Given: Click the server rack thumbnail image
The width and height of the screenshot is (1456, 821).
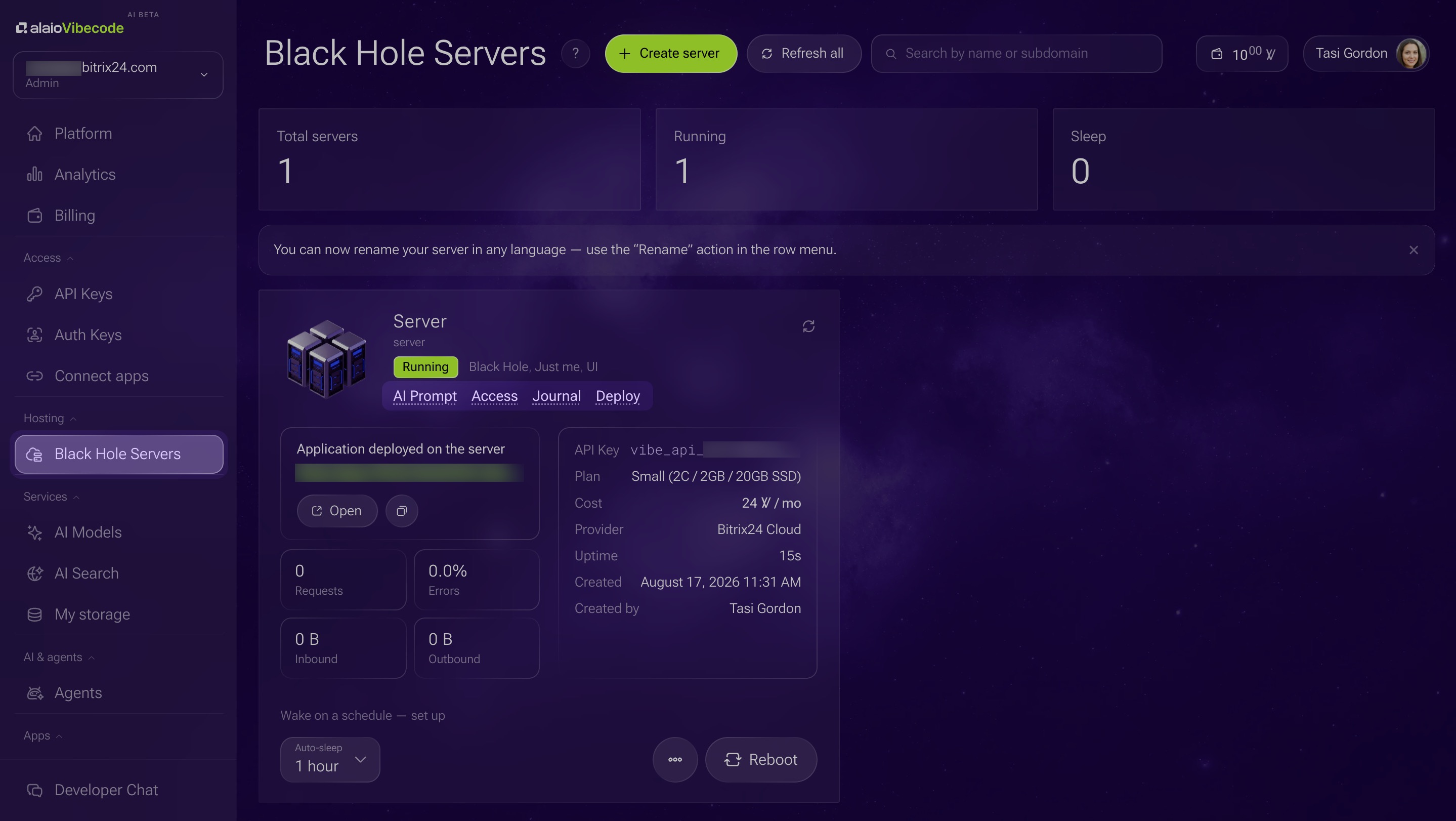Looking at the screenshot, I should tap(327, 359).
